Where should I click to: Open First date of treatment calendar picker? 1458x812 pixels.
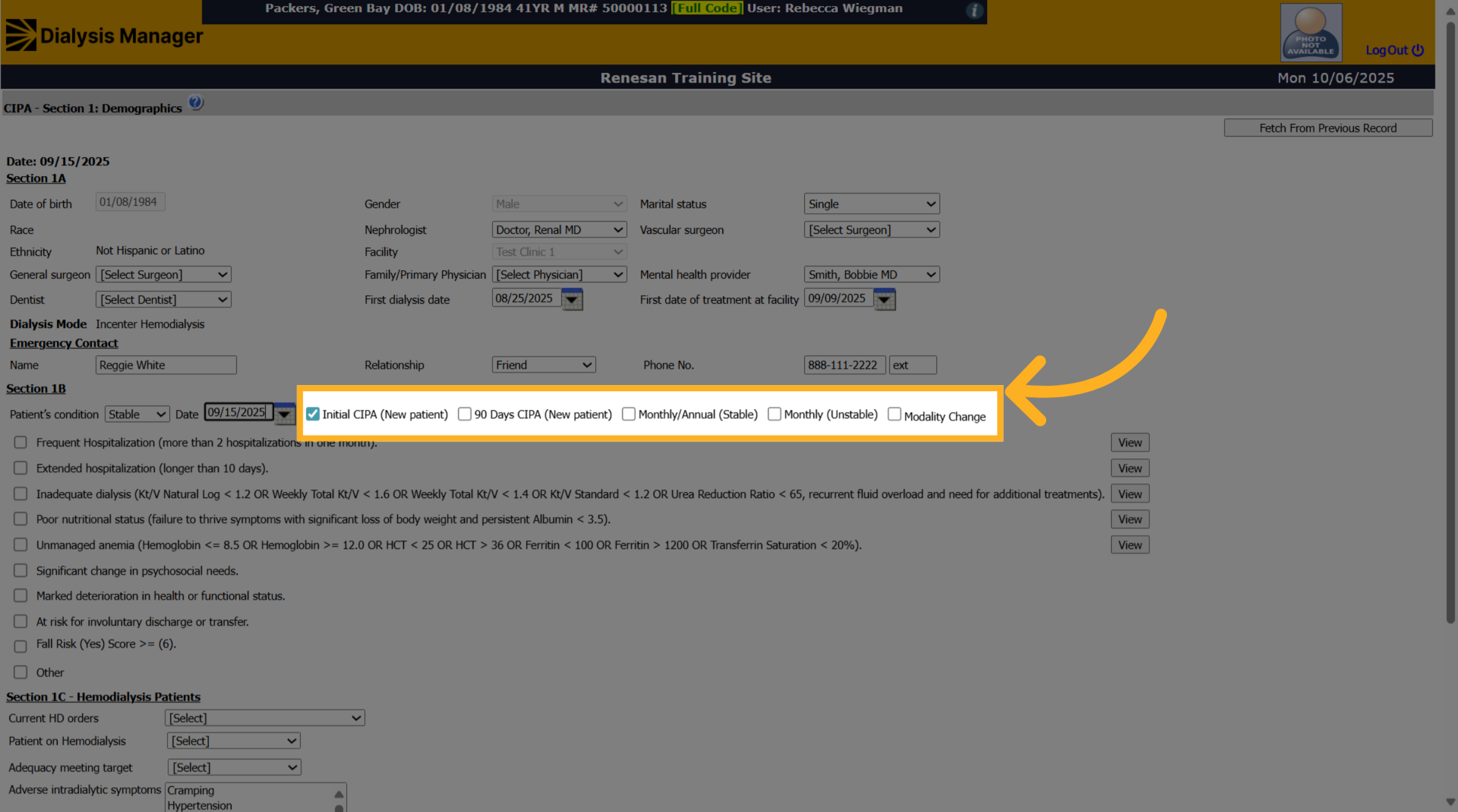[885, 299]
